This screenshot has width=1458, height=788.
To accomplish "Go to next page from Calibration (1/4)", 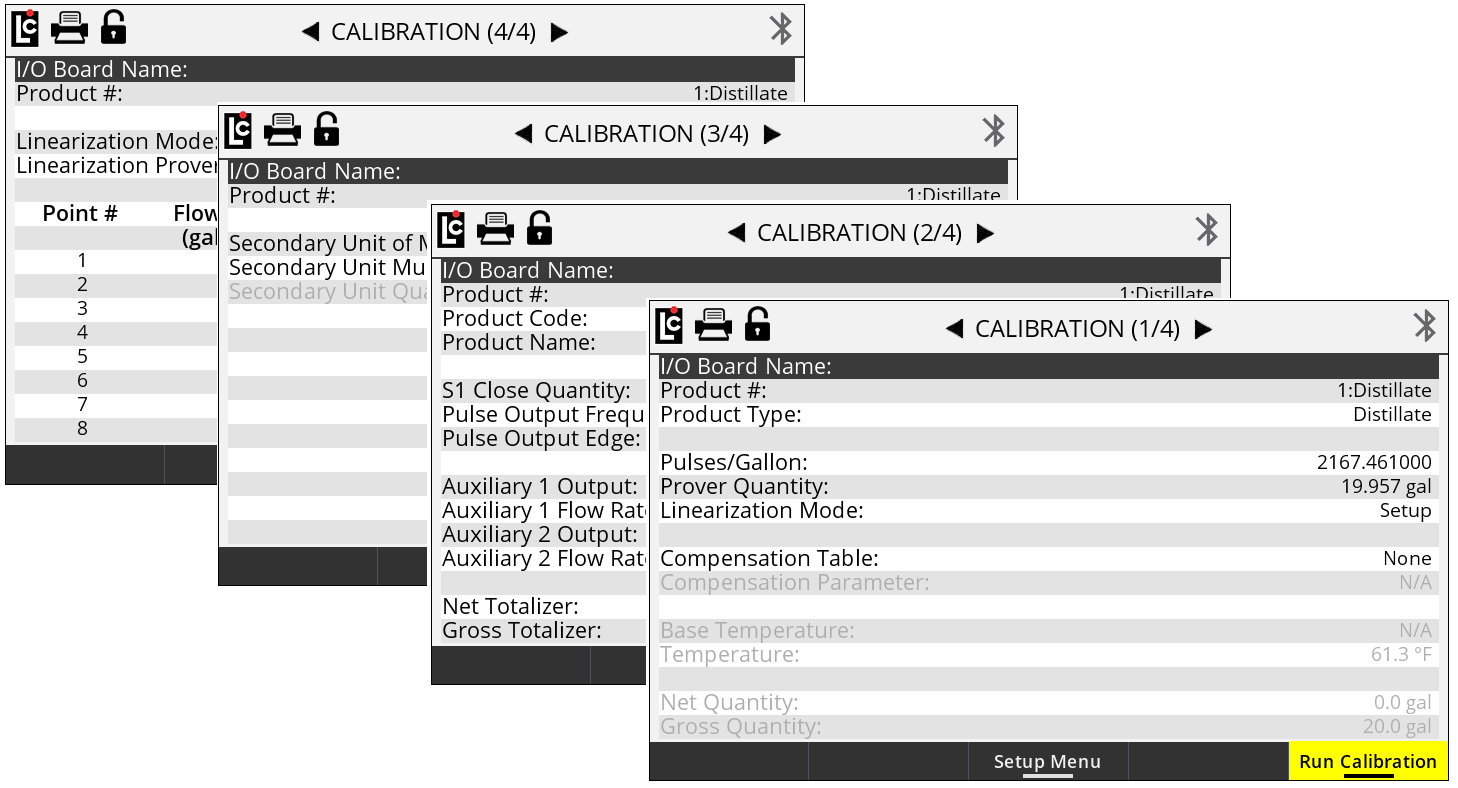I will click(1204, 329).
